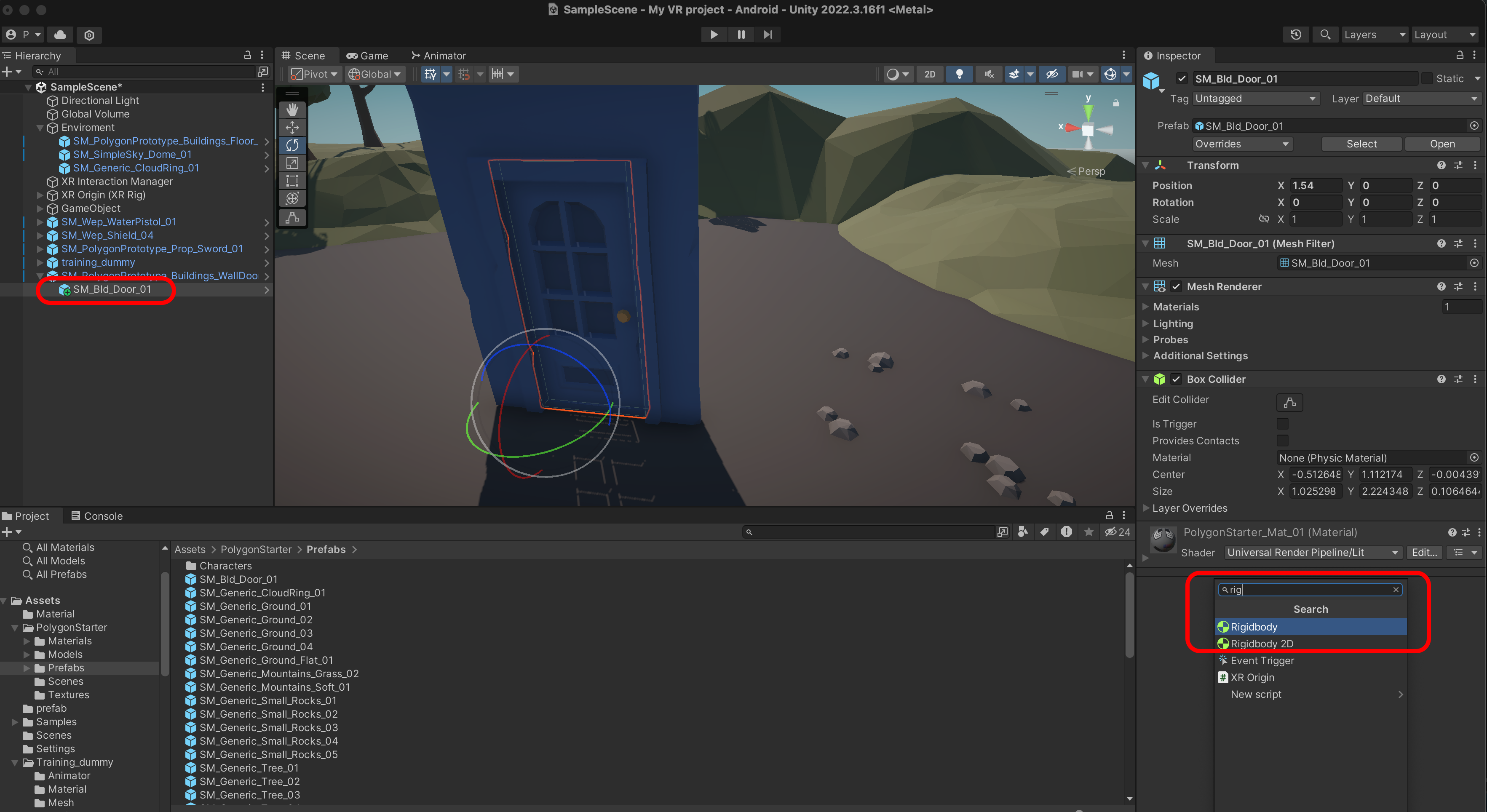Click the prefab Open button
This screenshot has height=812, width=1487.
tap(1442, 144)
